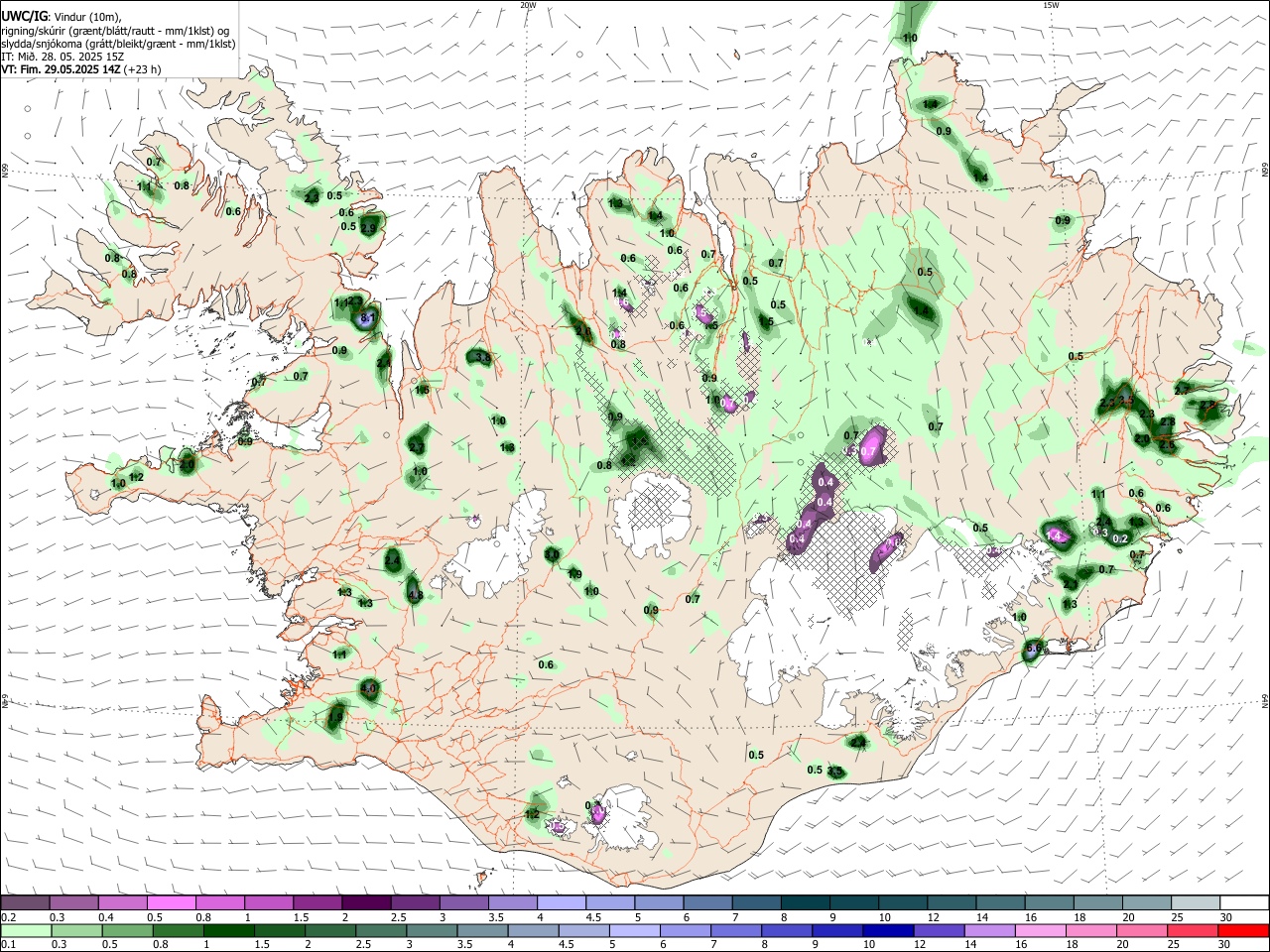This screenshot has width=1270, height=952.
Task: Select the dark green 1–1.5 rain legend swatch
Action: tap(228, 930)
